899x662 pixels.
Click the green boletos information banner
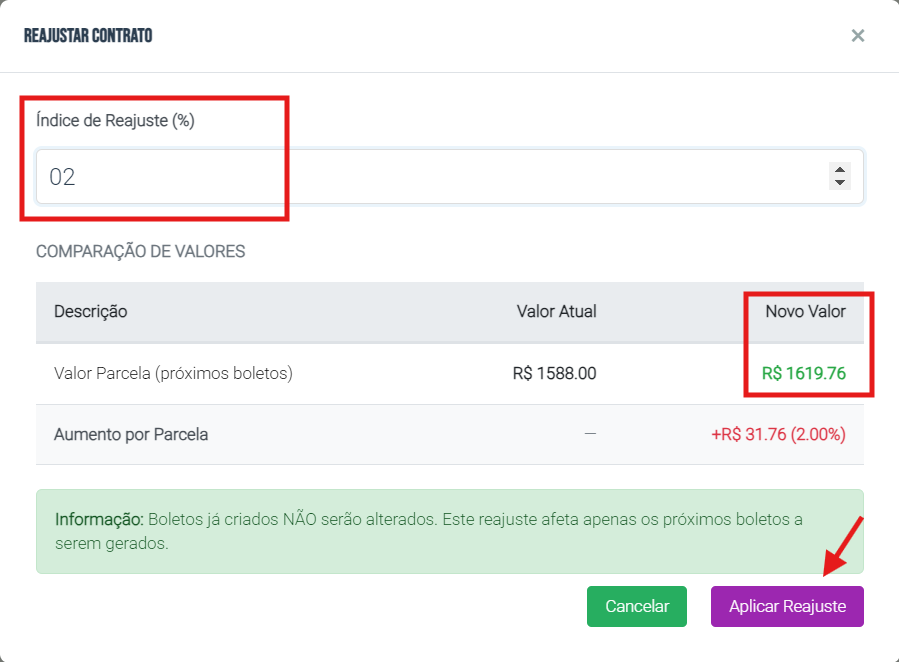coord(449,531)
